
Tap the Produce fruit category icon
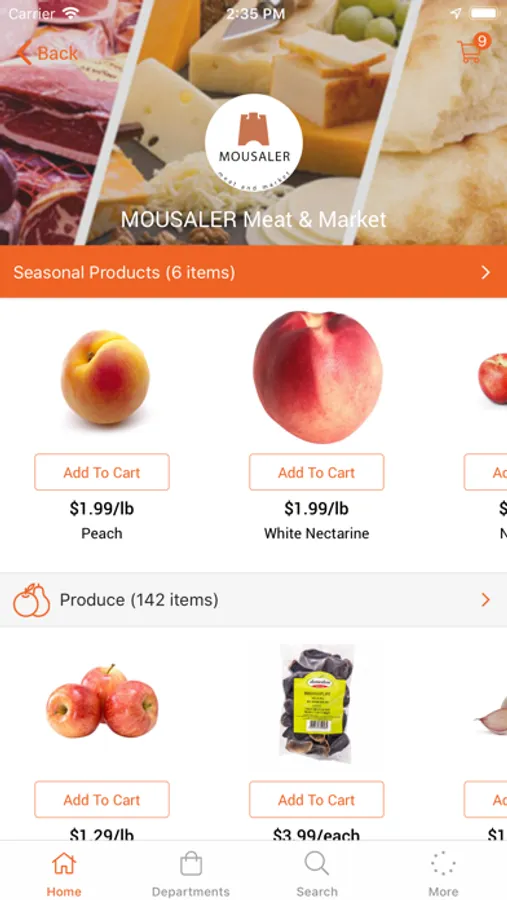32,600
